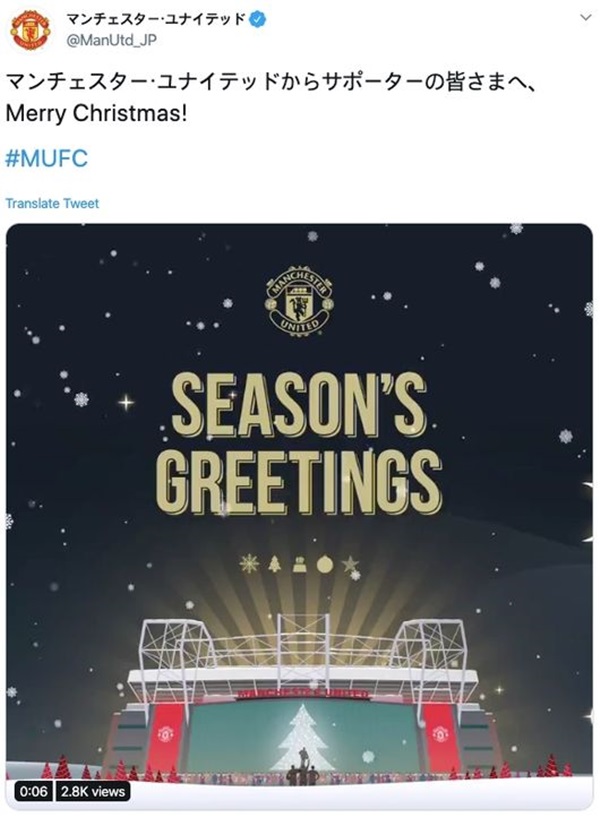Click the 0:06 video duration badge
Viewport: 600px width, 817px height.
click(x=33, y=791)
